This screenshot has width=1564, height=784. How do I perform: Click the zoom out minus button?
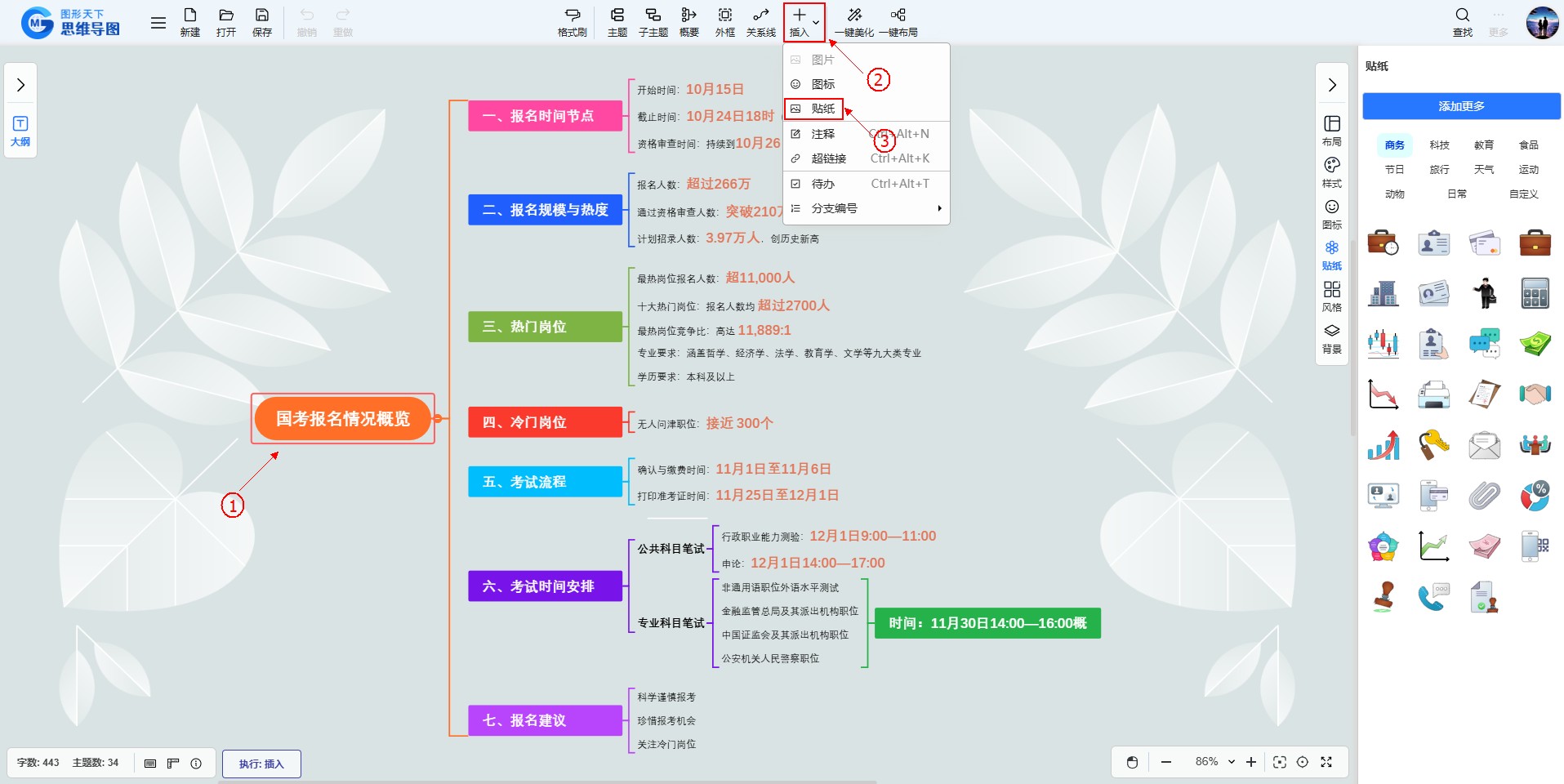[1166, 762]
